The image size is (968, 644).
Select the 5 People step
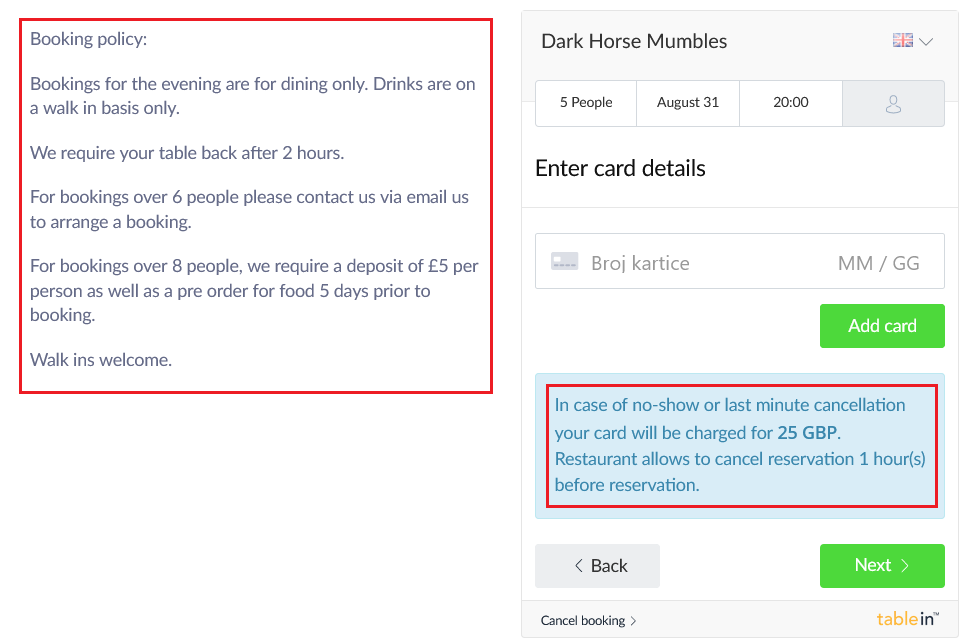coord(586,103)
